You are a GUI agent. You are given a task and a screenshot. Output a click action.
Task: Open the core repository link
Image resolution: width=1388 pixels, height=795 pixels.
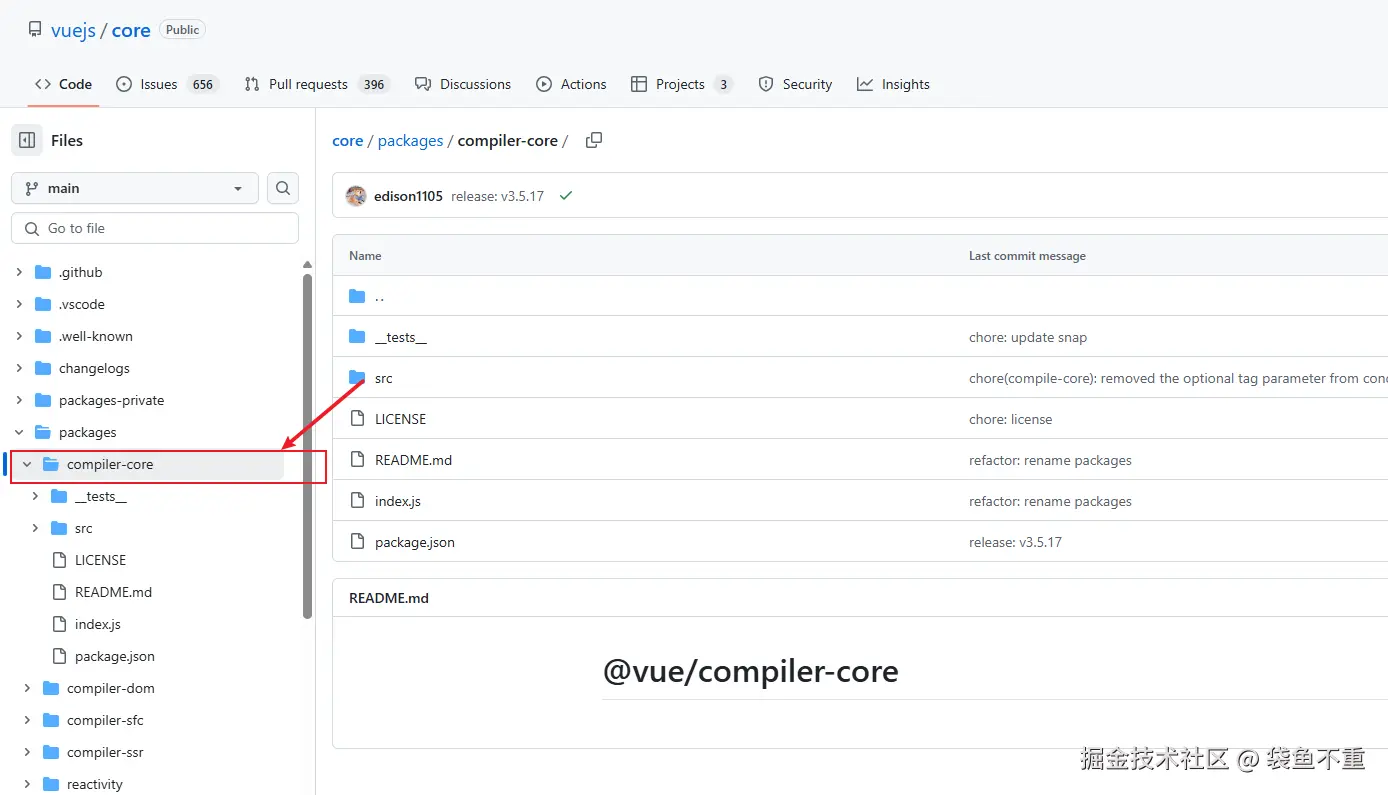point(131,30)
